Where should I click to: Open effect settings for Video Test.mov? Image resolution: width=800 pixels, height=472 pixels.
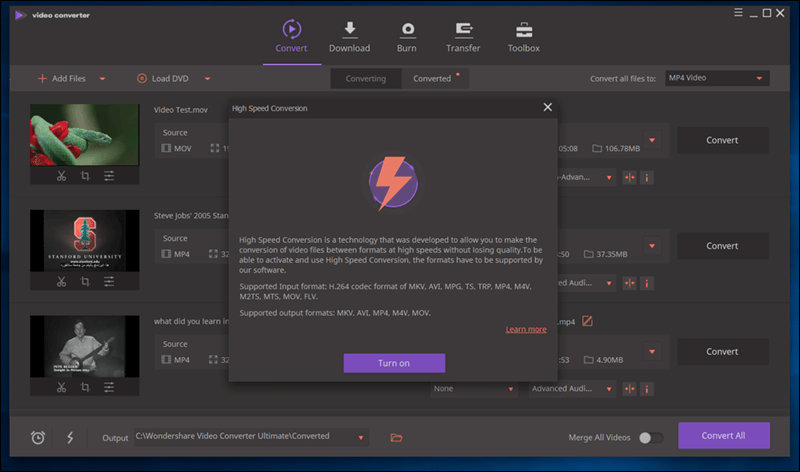[x=109, y=176]
